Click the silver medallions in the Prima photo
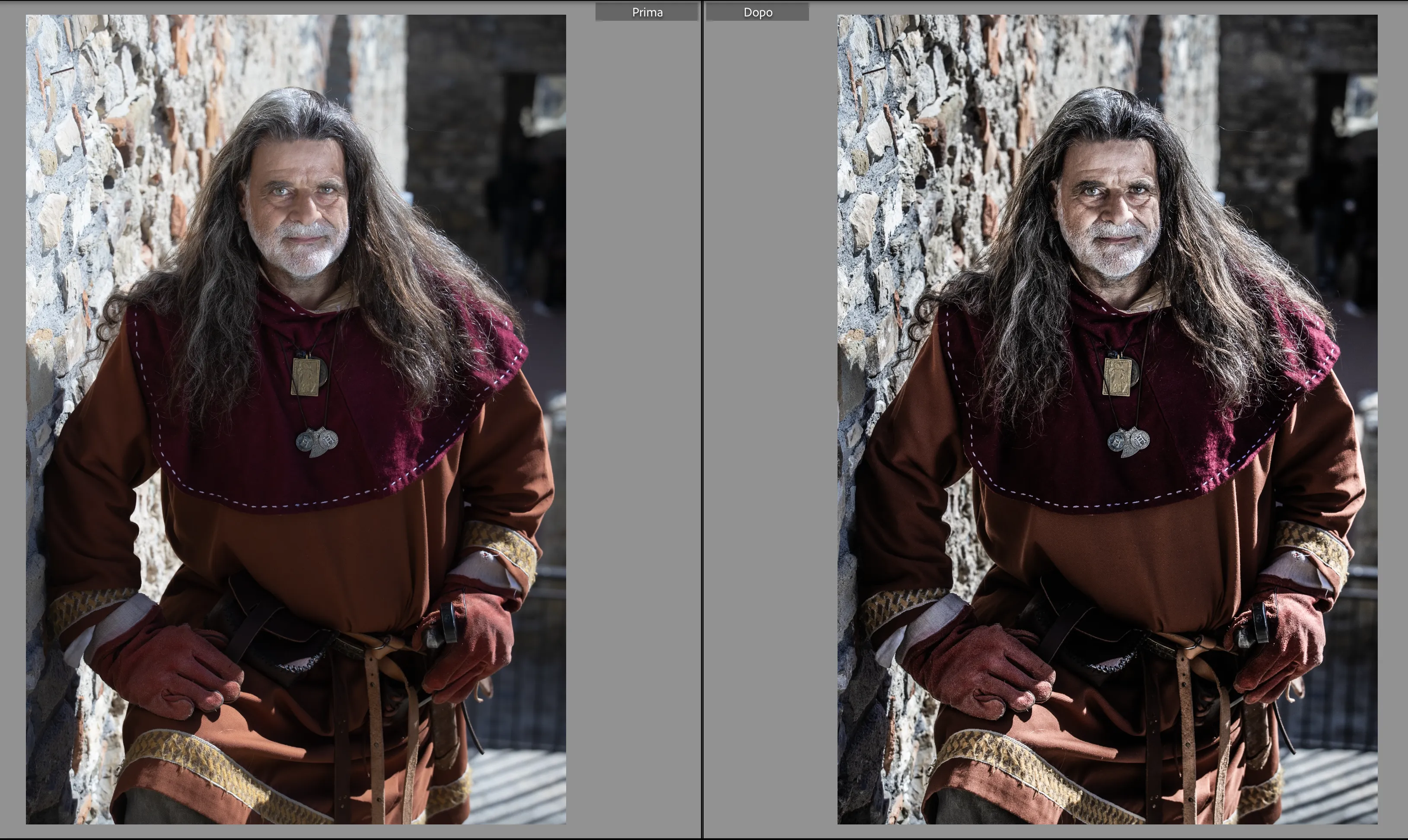1408x840 pixels. coord(317,442)
